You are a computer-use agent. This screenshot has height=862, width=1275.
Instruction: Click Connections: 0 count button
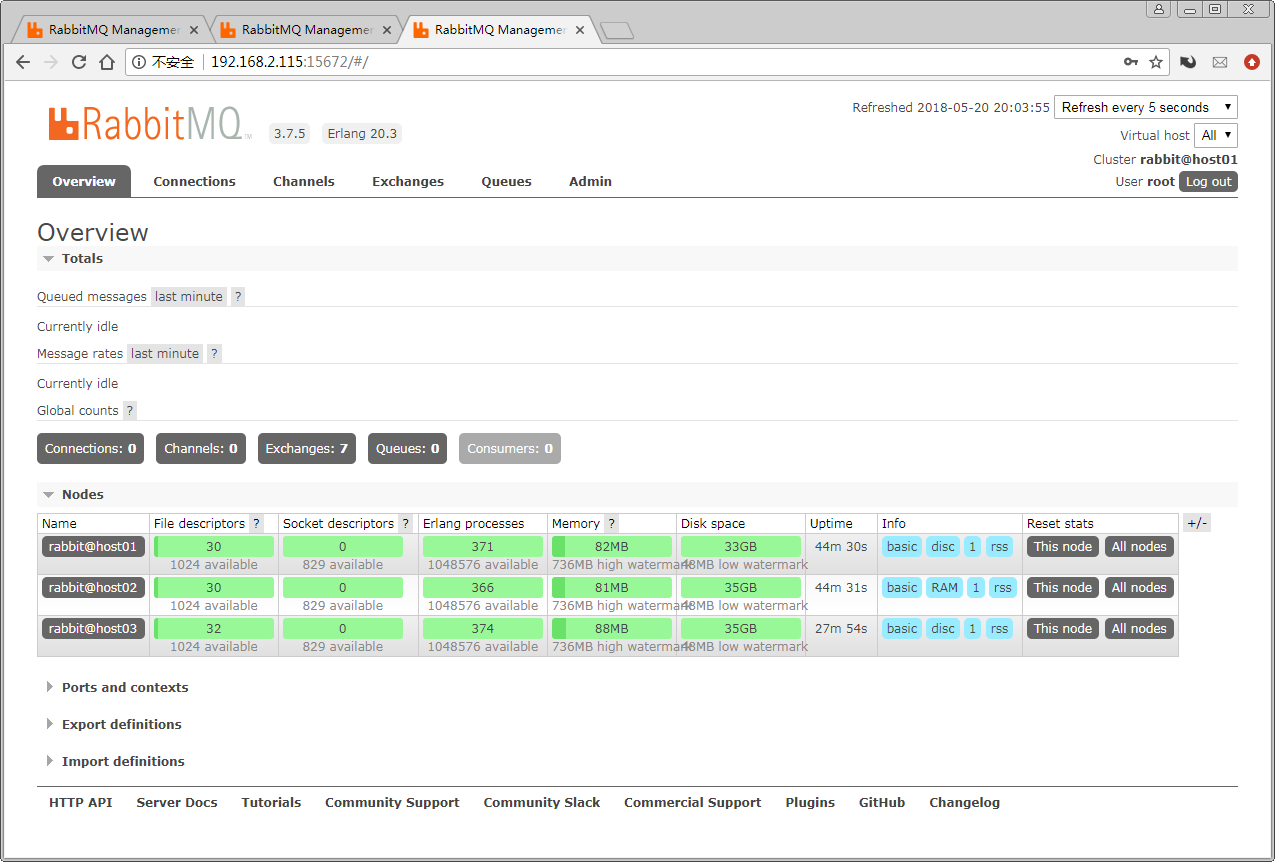(90, 449)
